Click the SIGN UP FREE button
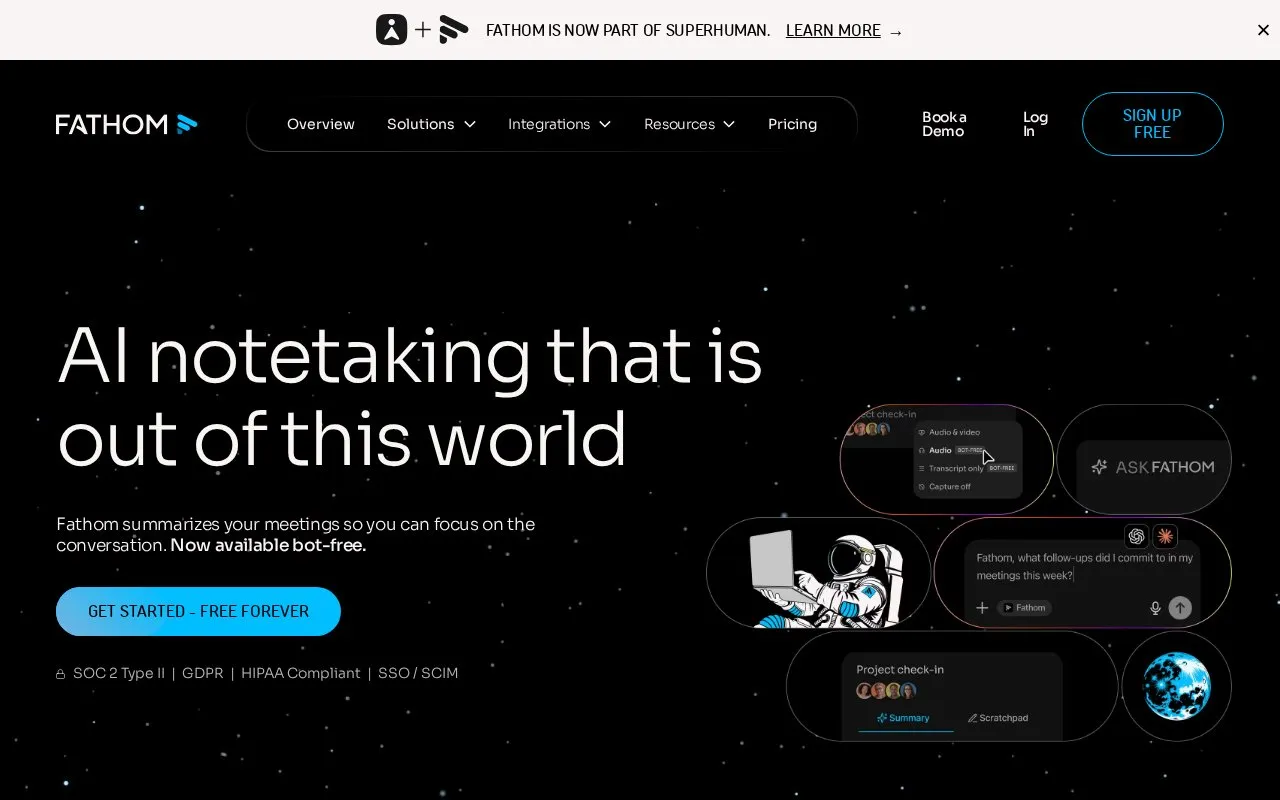 coord(1152,124)
